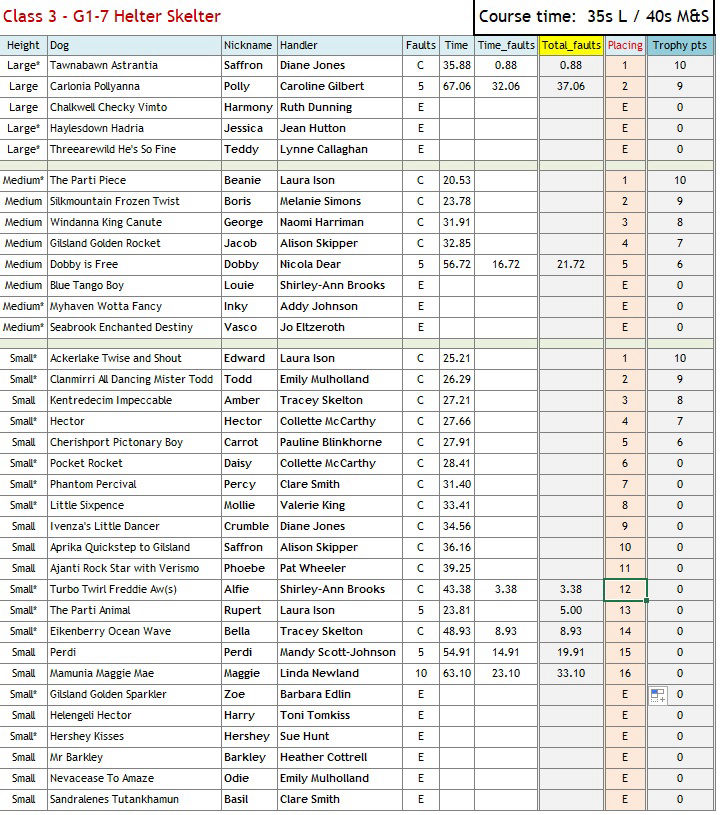Select the nickname cell Harmony
Viewport: 720px width, 815px height.
click(x=249, y=108)
